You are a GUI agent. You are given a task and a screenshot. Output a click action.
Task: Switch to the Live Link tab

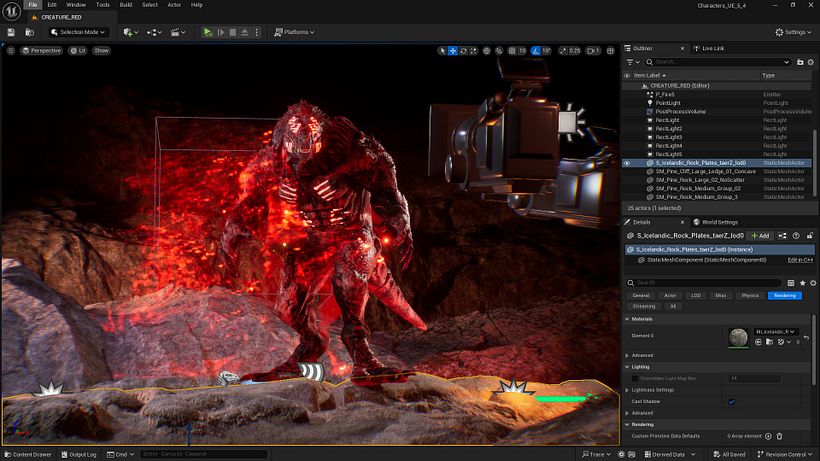[x=709, y=48]
